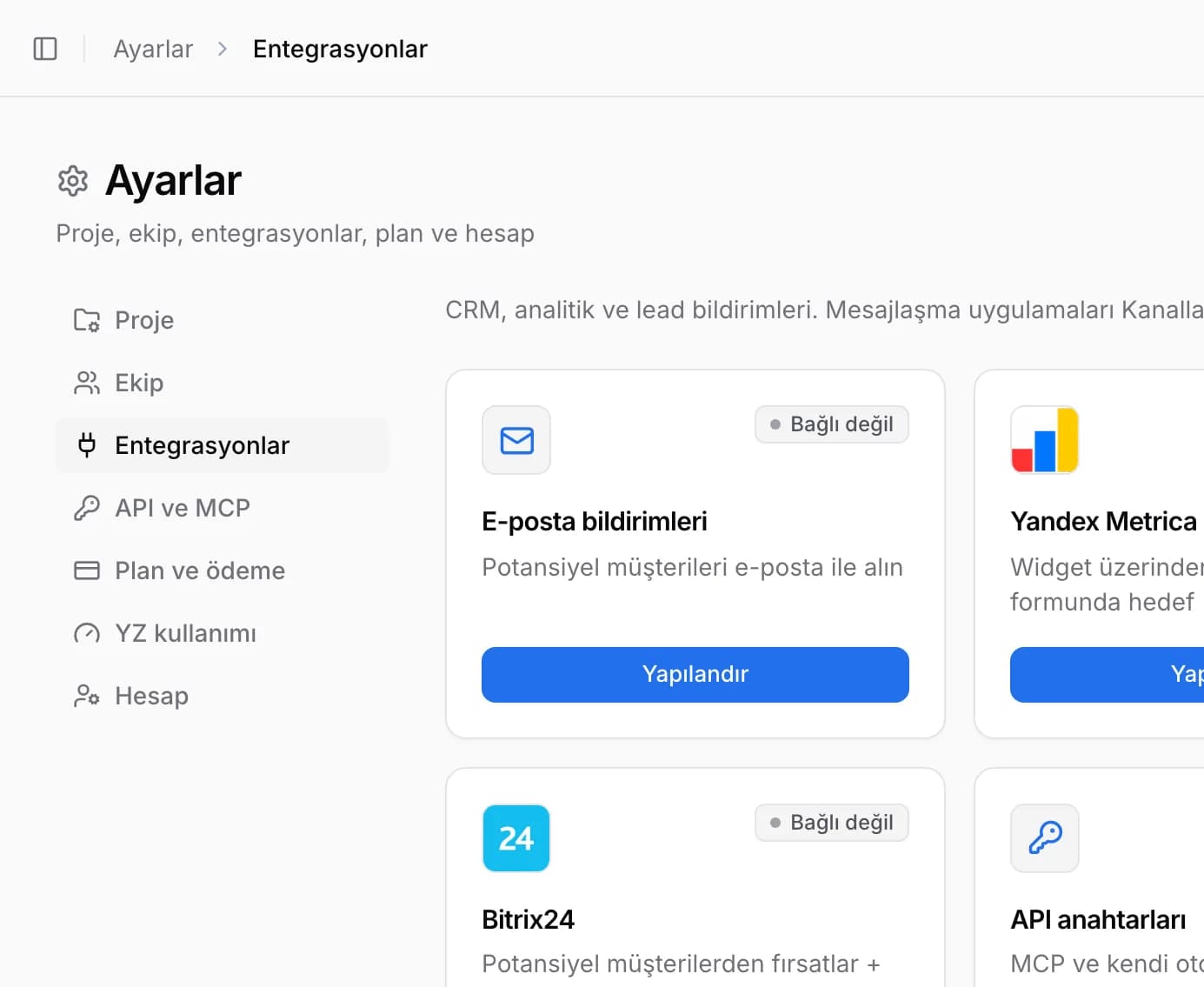
Task: Click the 'API anahtarları' card title
Action: (x=1098, y=919)
